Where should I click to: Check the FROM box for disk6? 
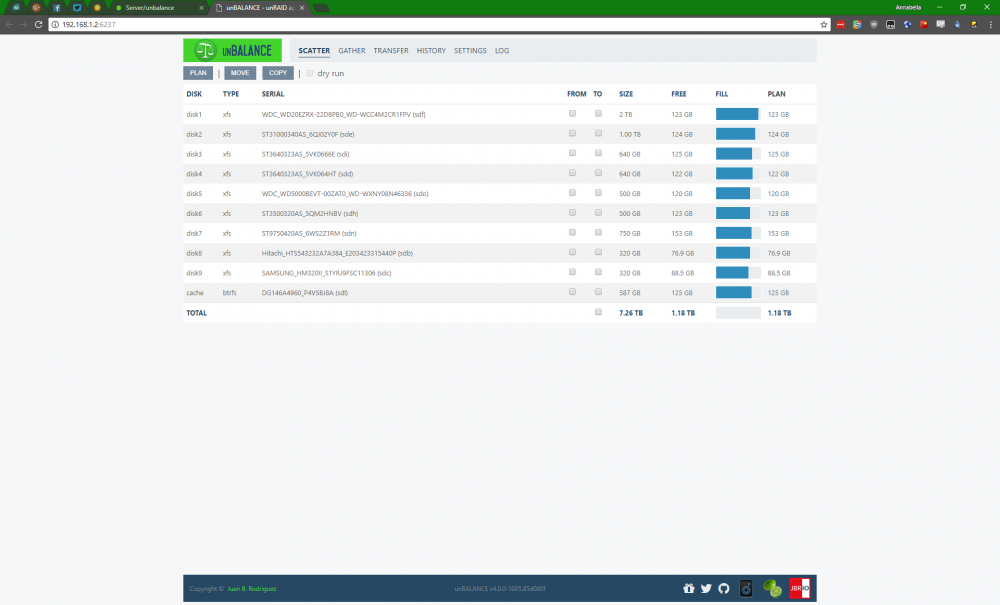tap(572, 212)
